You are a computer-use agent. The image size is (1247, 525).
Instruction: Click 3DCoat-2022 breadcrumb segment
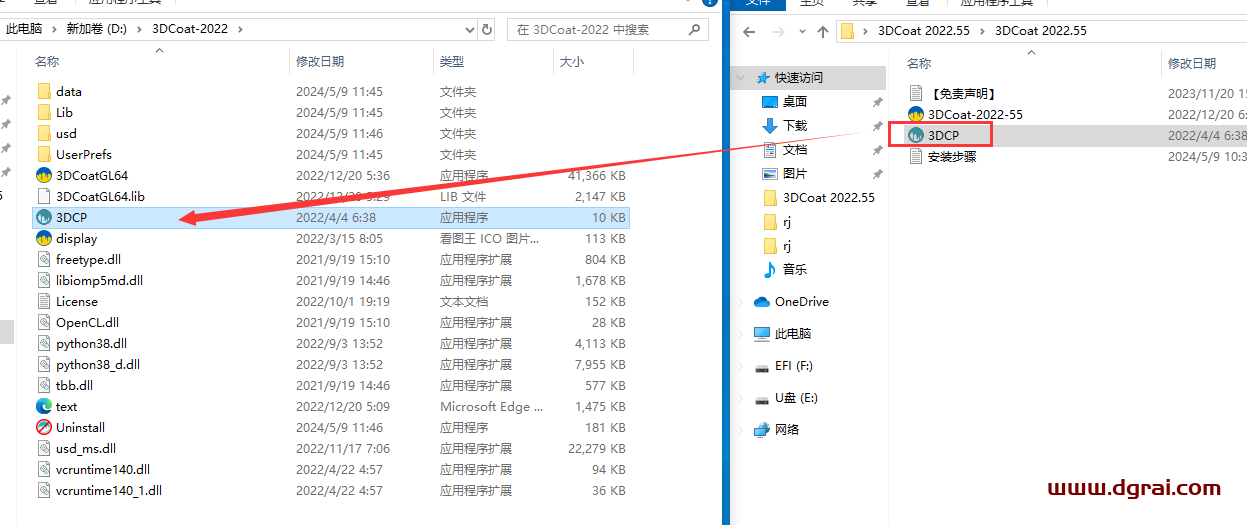click(x=190, y=29)
